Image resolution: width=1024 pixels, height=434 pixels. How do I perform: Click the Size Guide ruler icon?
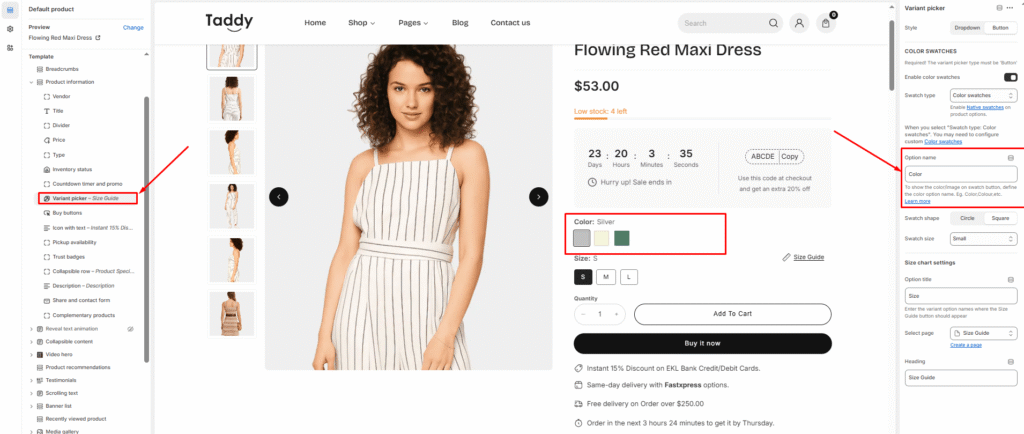coord(787,257)
